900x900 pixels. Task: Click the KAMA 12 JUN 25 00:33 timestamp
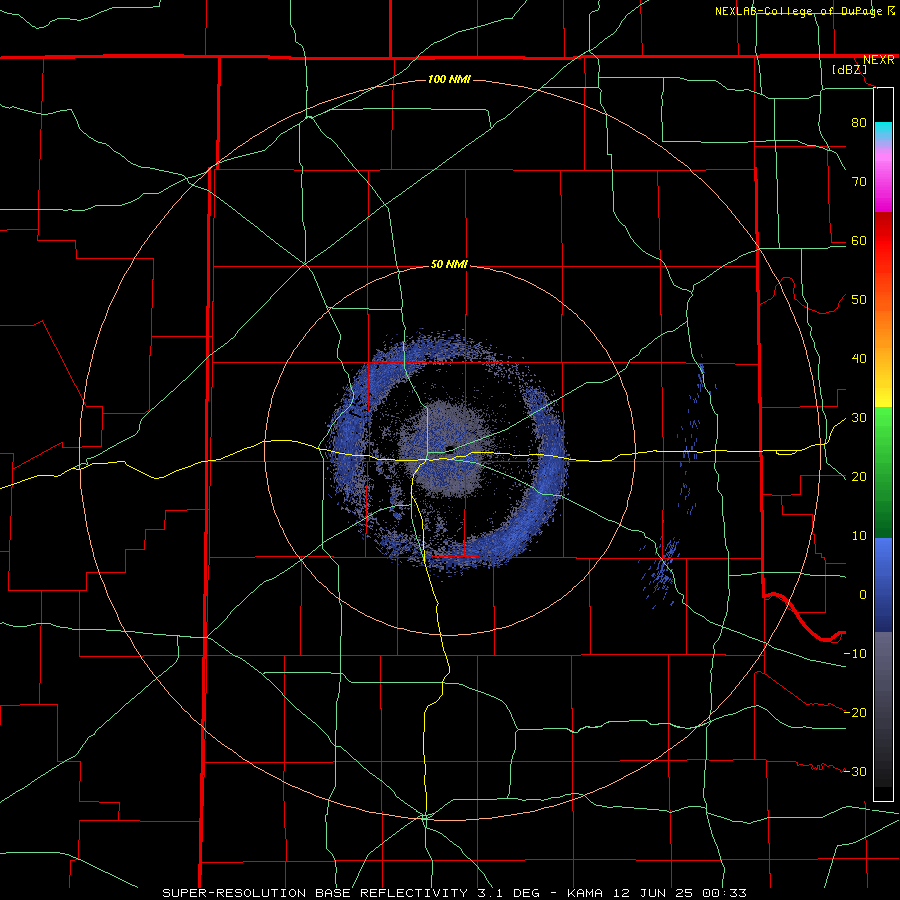click(x=657, y=893)
